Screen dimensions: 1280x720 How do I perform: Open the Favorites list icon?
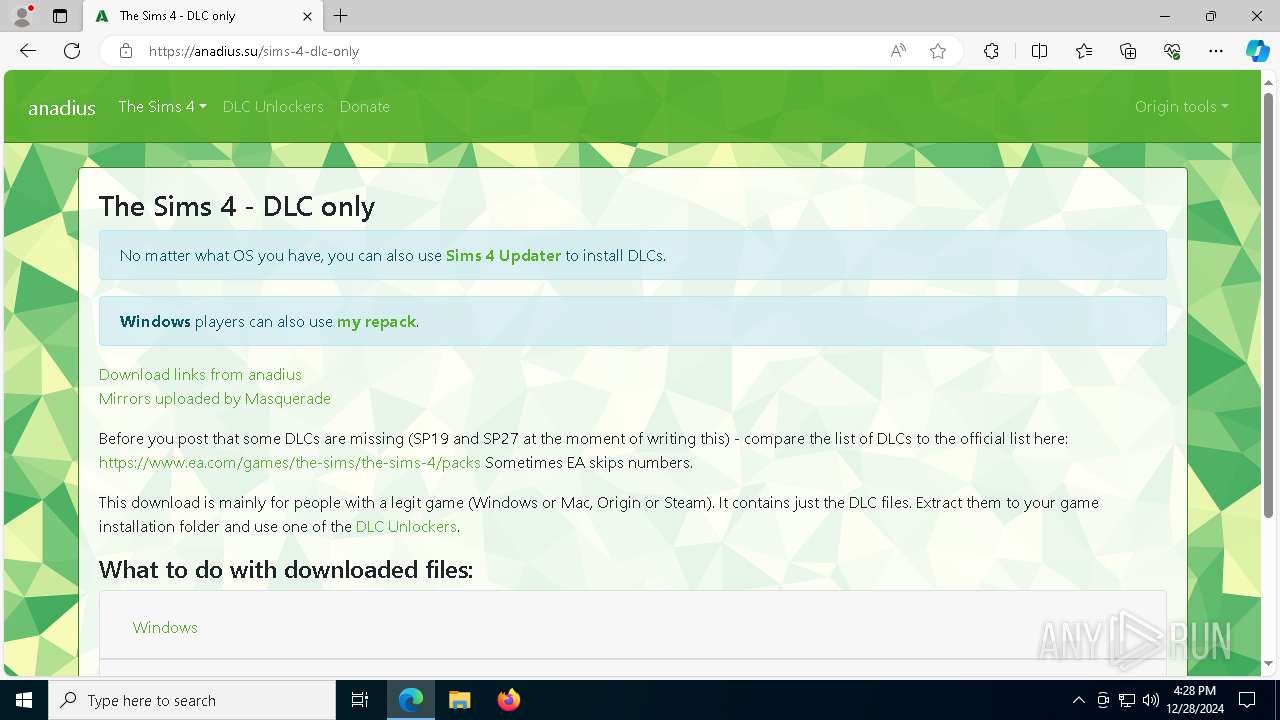(x=1084, y=51)
